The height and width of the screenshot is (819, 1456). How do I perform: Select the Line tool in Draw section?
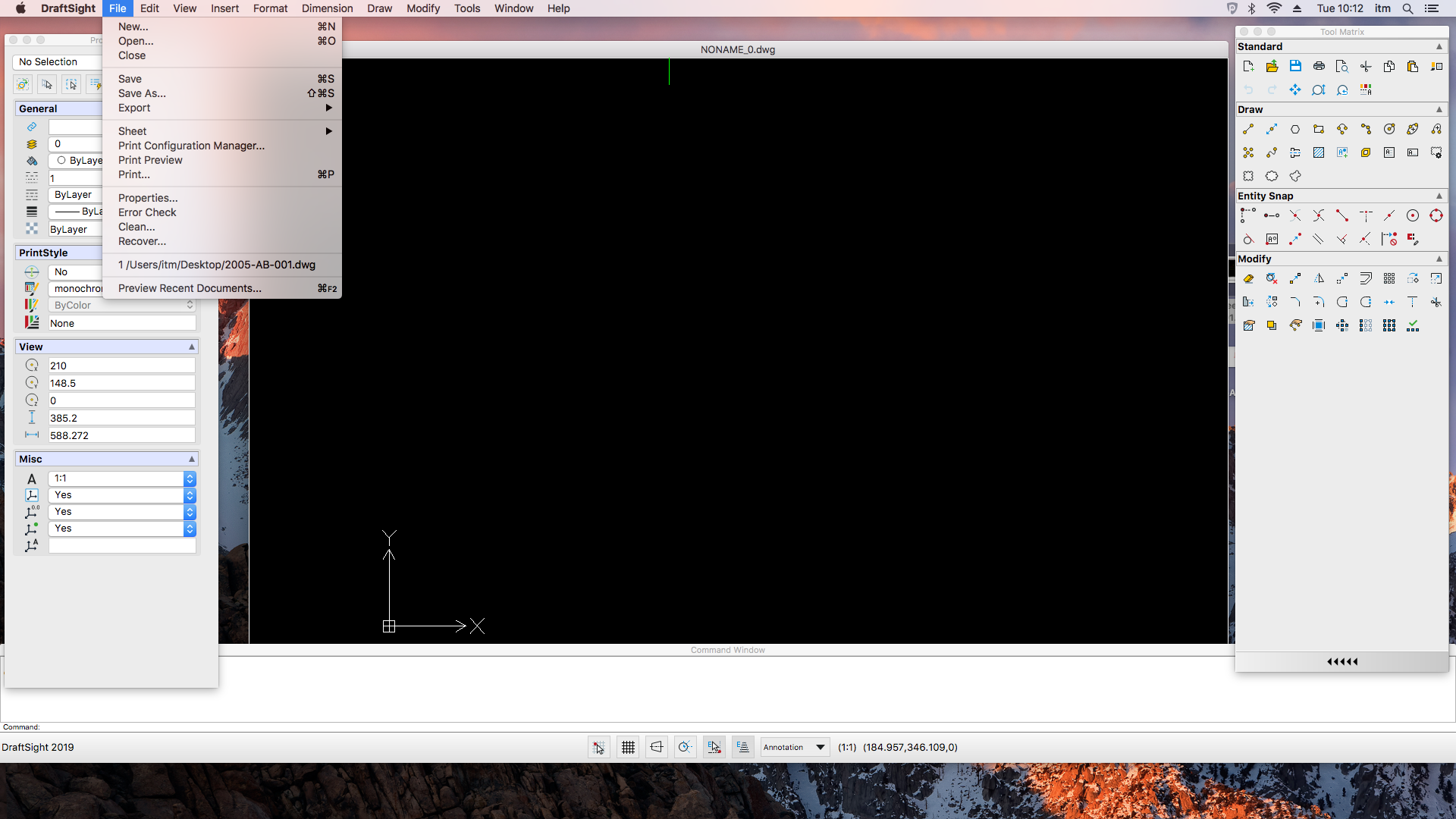[1248, 130]
